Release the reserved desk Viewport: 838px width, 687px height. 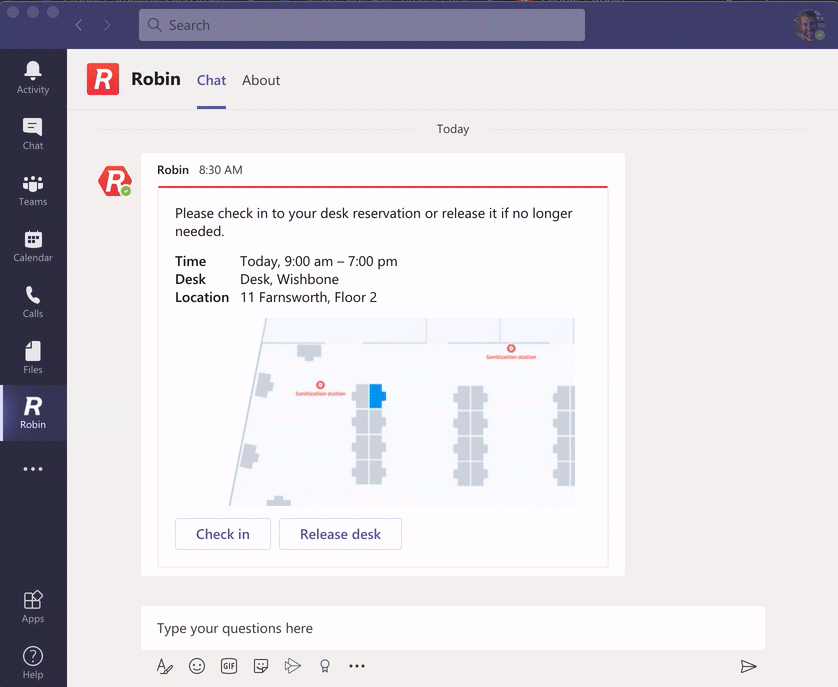pyautogui.click(x=340, y=534)
